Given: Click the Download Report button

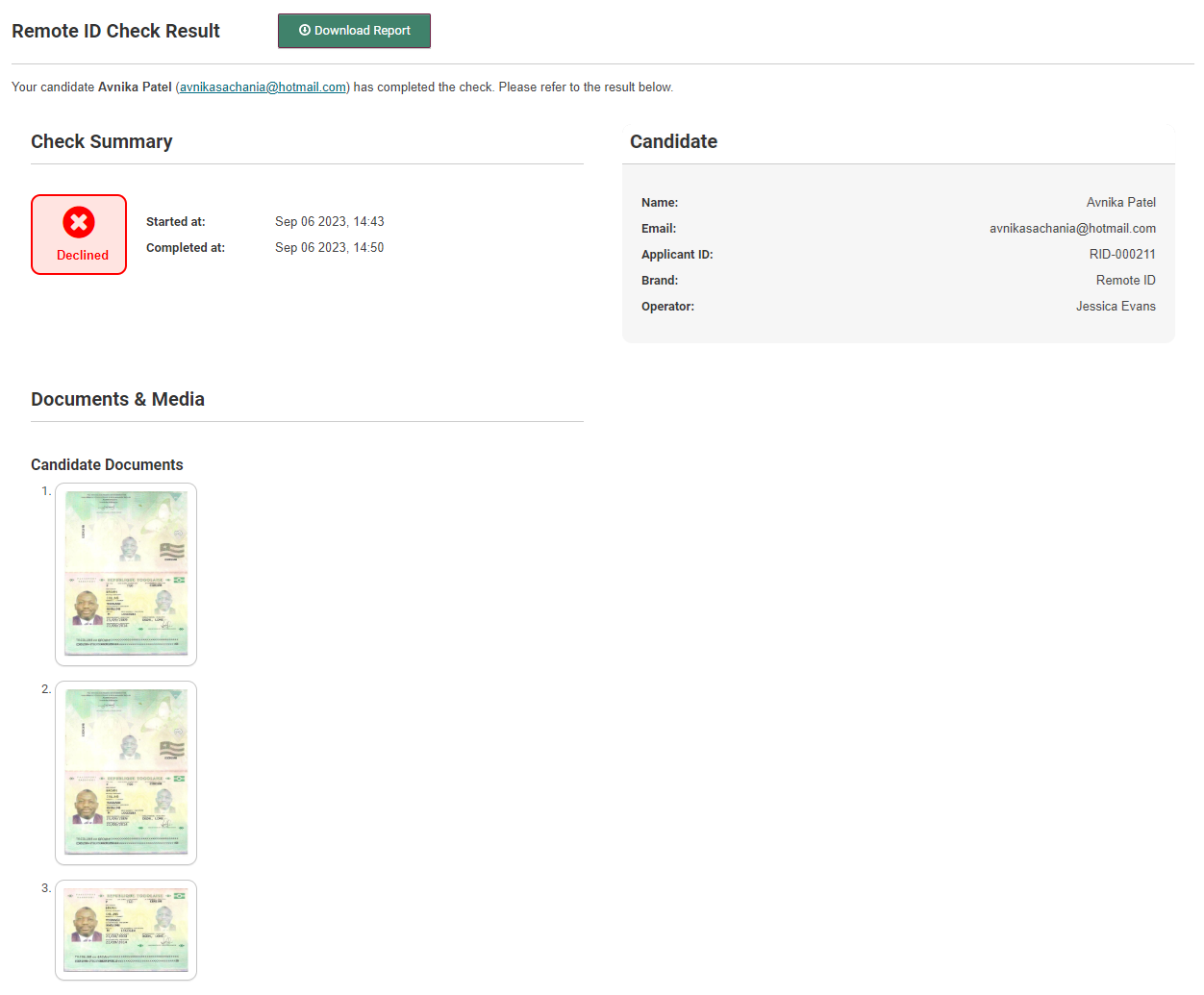Looking at the screenshot, I should coord(354,31).
